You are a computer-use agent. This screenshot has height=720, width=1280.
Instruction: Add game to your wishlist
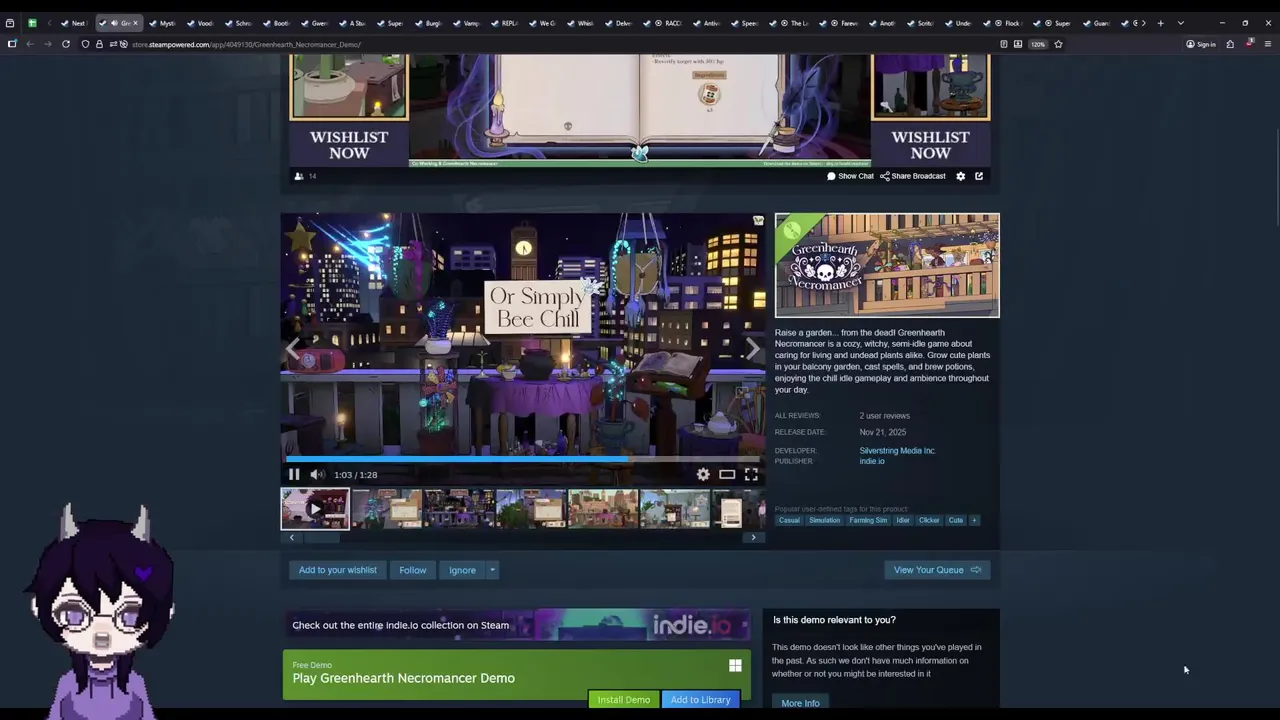(338, 570)
